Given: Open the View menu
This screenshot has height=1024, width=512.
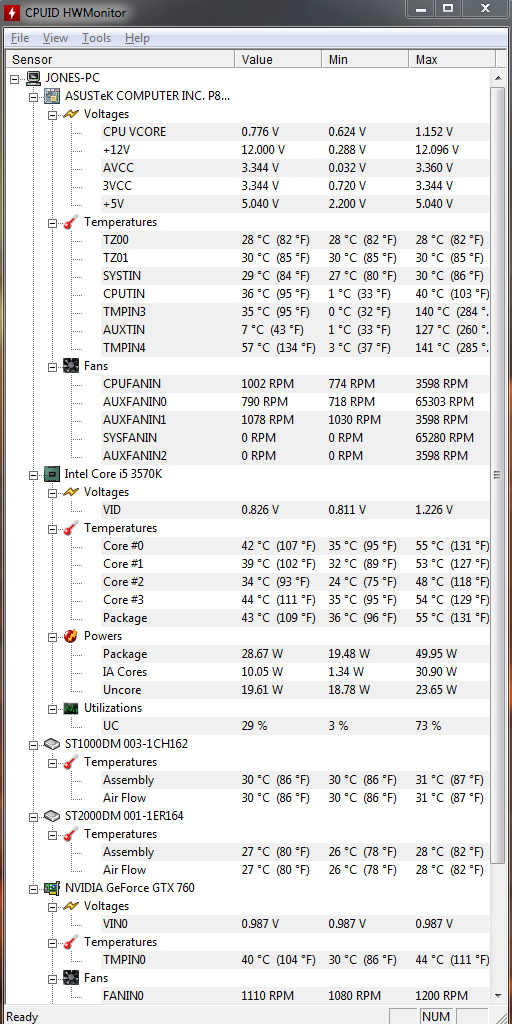Looking at the screenshot, I should coord(56,38).
